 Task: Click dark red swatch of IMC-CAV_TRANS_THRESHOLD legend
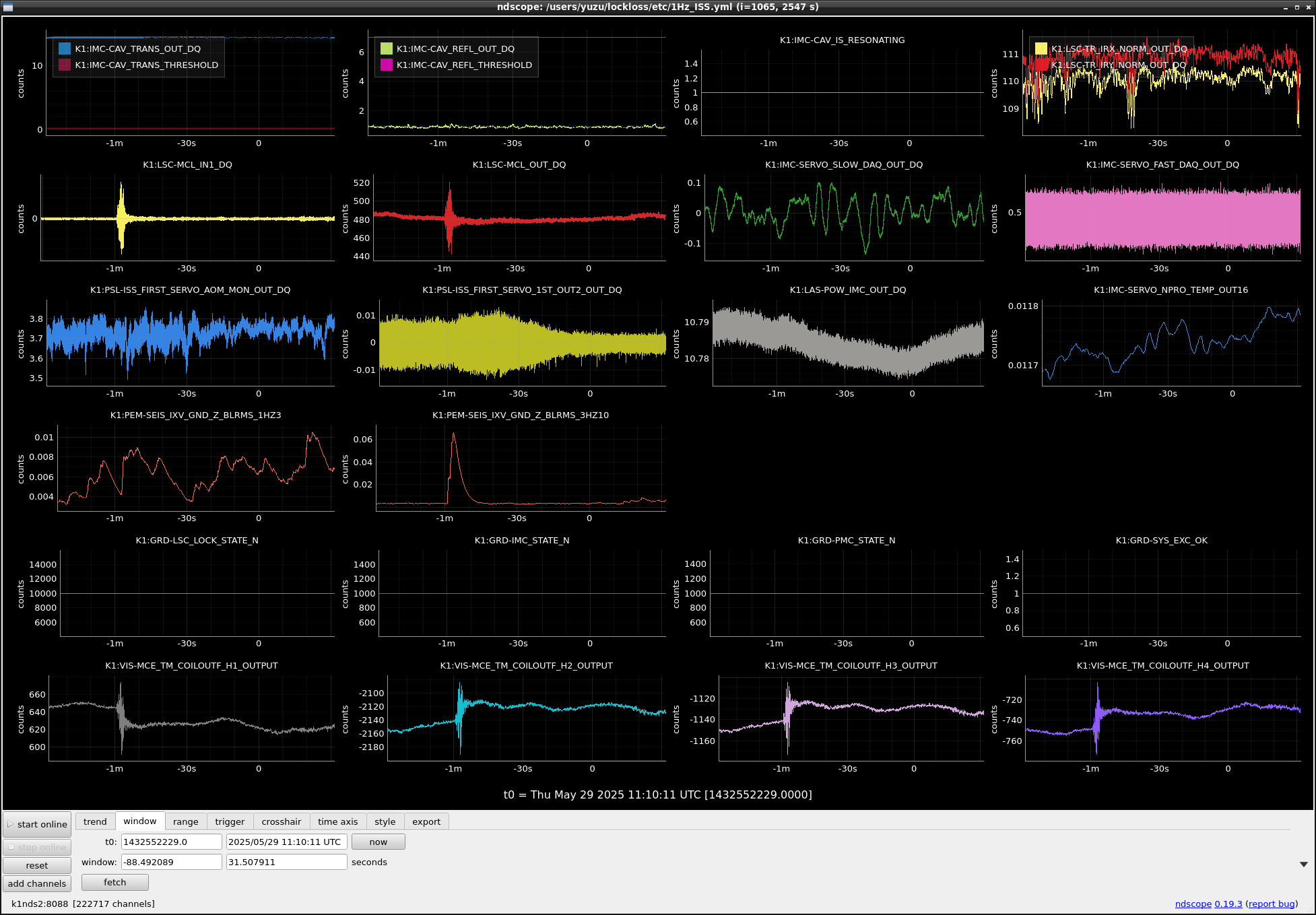pyautogui.click(x=65, y=65)
